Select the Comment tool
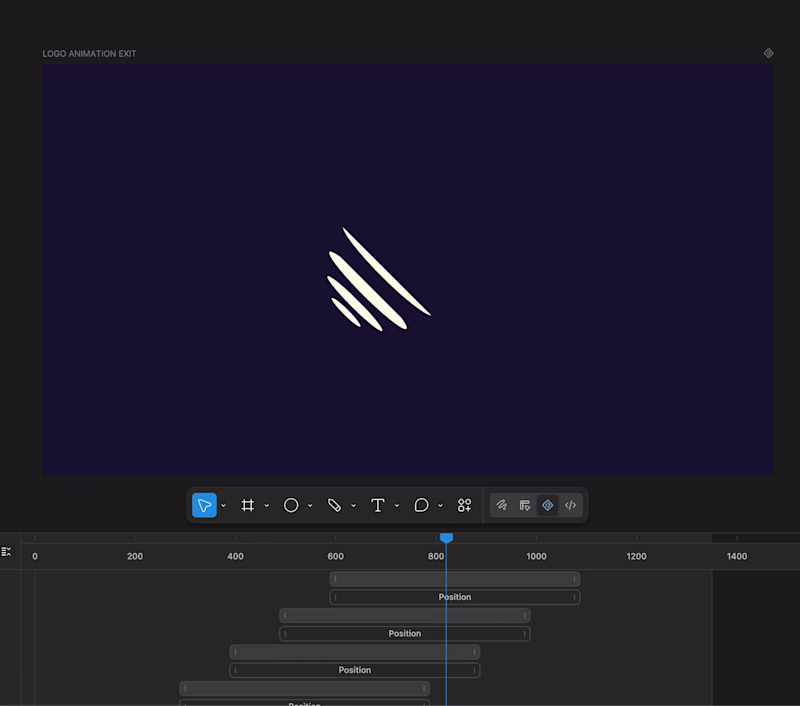The image size is (800, 706). click(x=421, y=505)
